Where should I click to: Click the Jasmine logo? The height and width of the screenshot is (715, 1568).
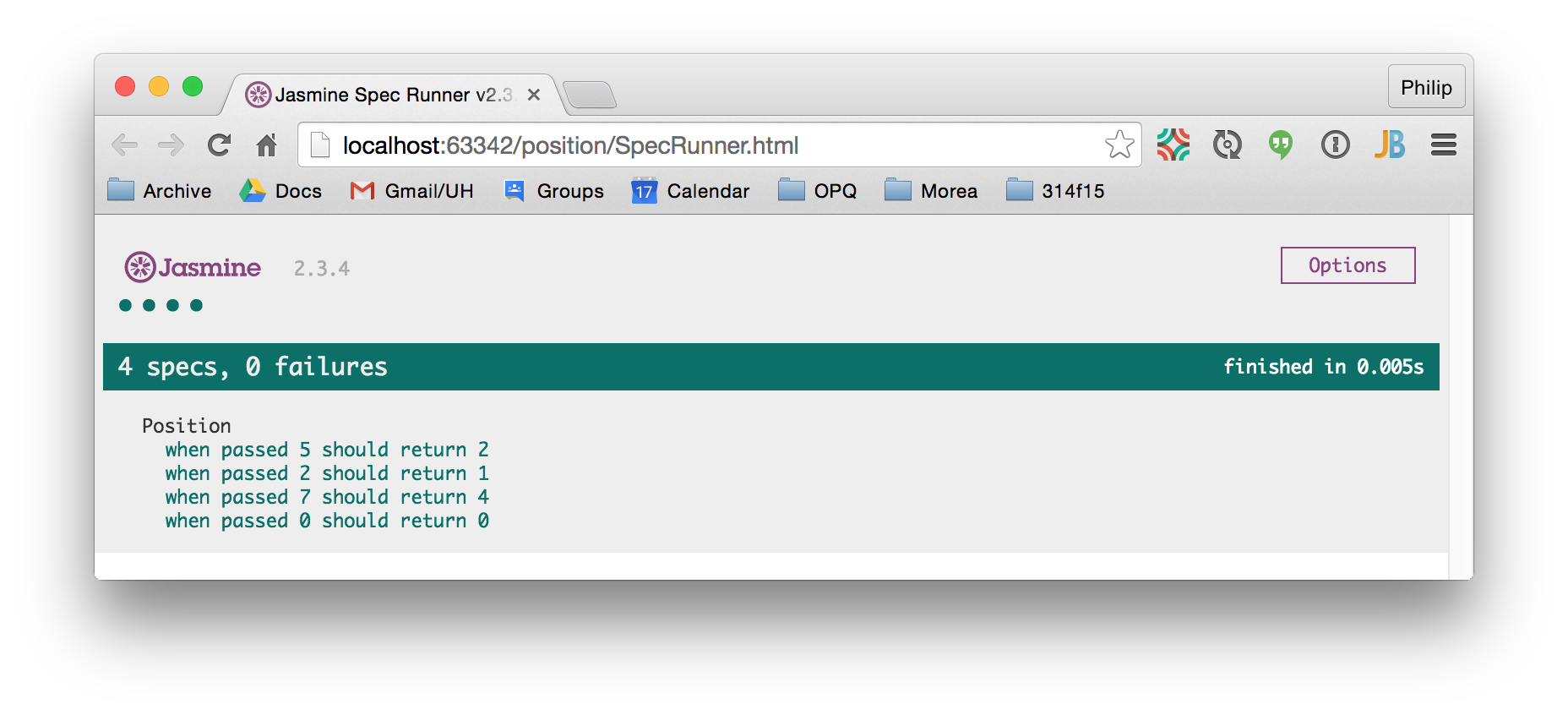point(193,267)
